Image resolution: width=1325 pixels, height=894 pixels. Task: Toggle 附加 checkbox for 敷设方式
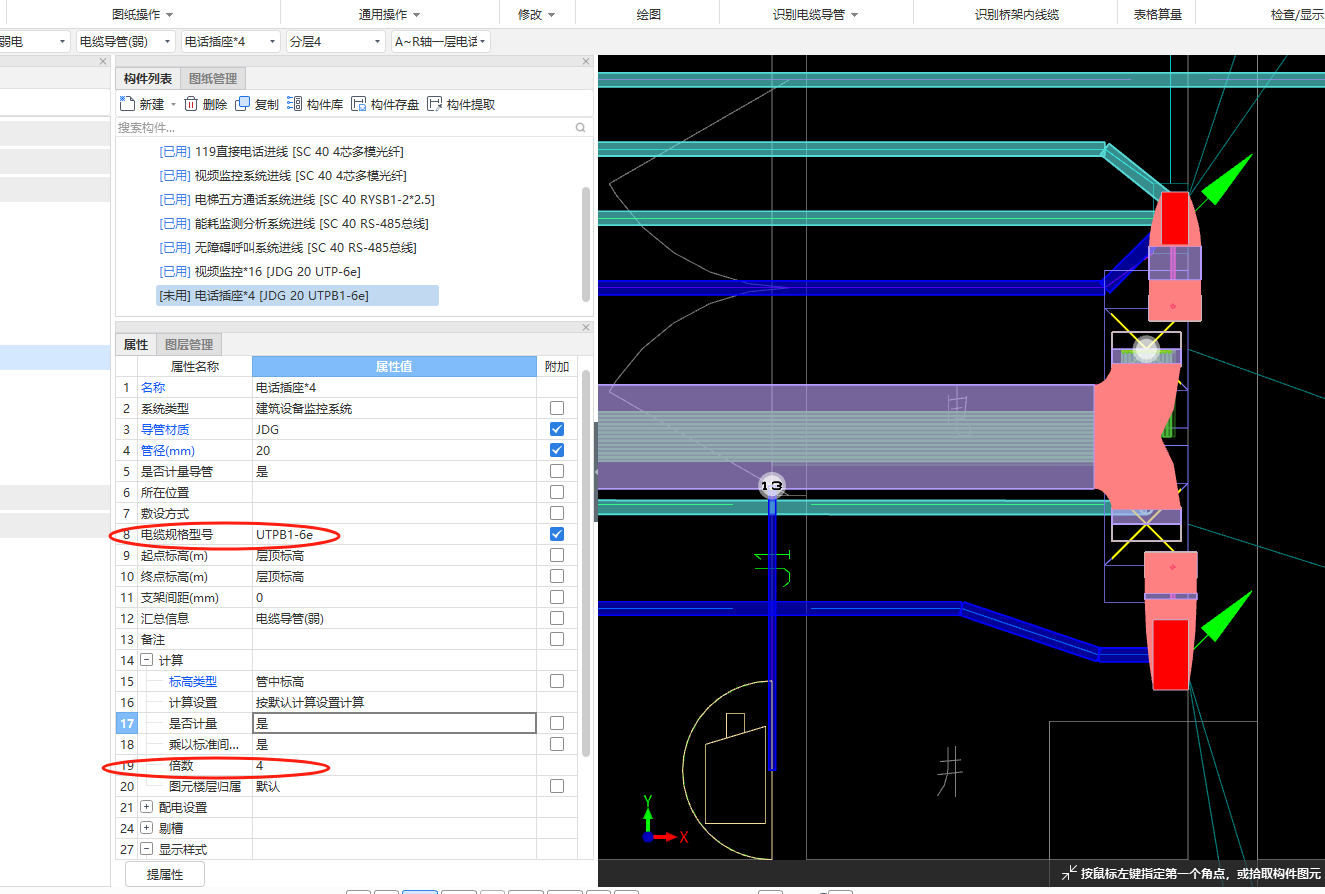[x=557, y=513]
